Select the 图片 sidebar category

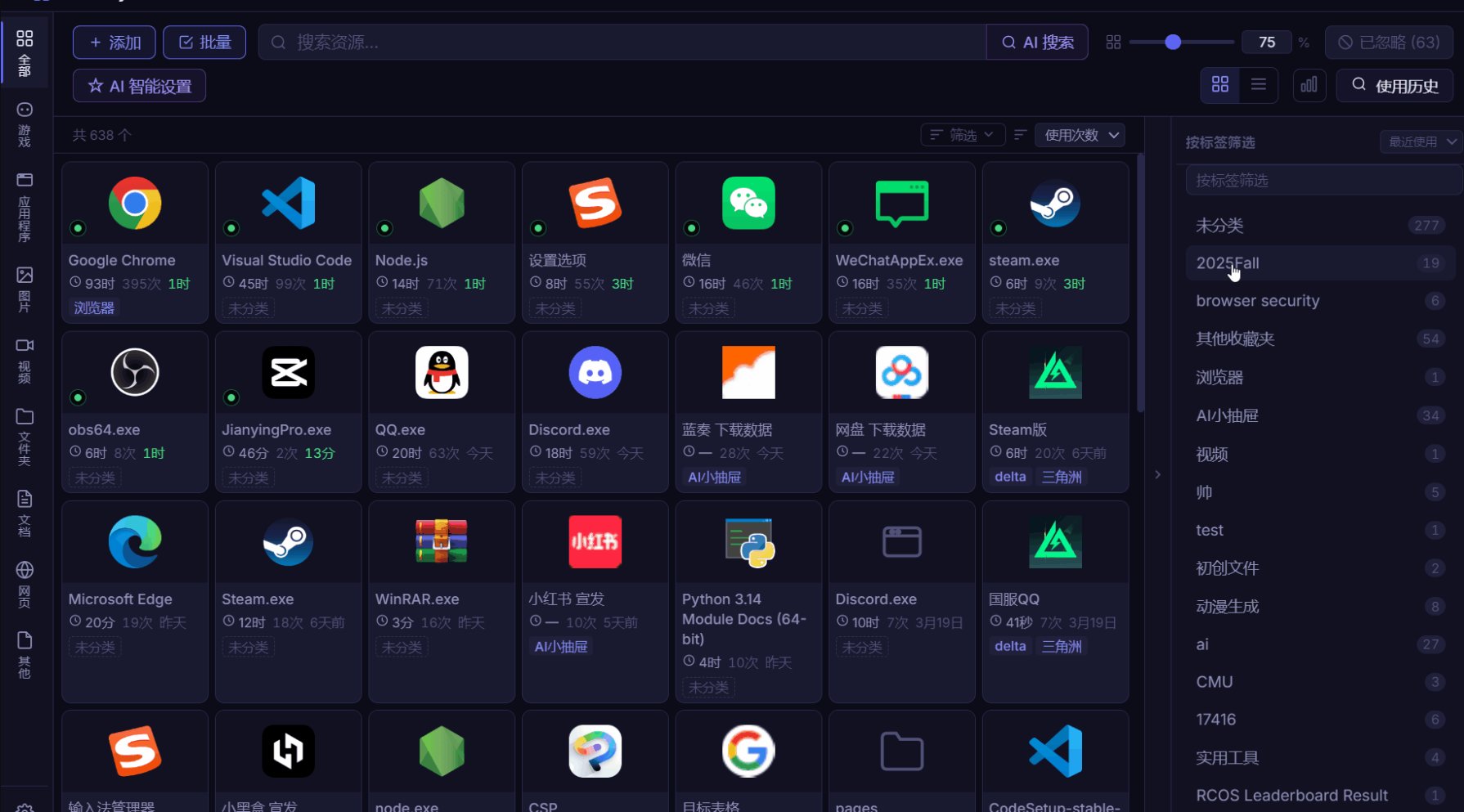[x=25, y=289]
